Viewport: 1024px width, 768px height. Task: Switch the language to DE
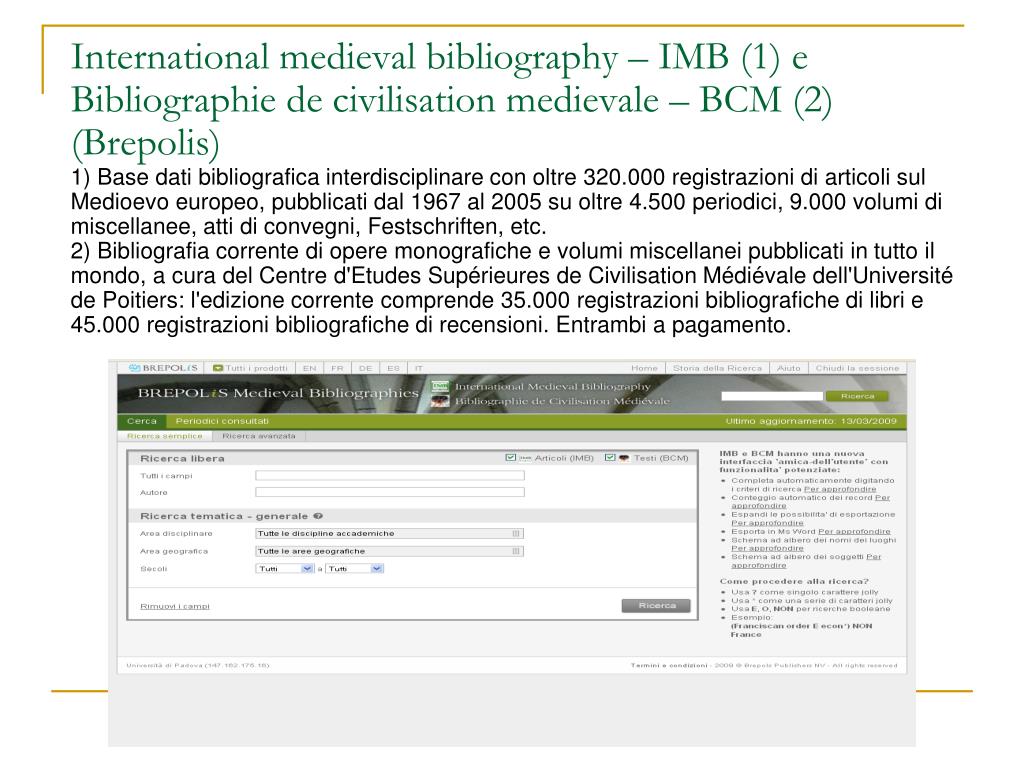pyautogui.click(x=366, y=368)
